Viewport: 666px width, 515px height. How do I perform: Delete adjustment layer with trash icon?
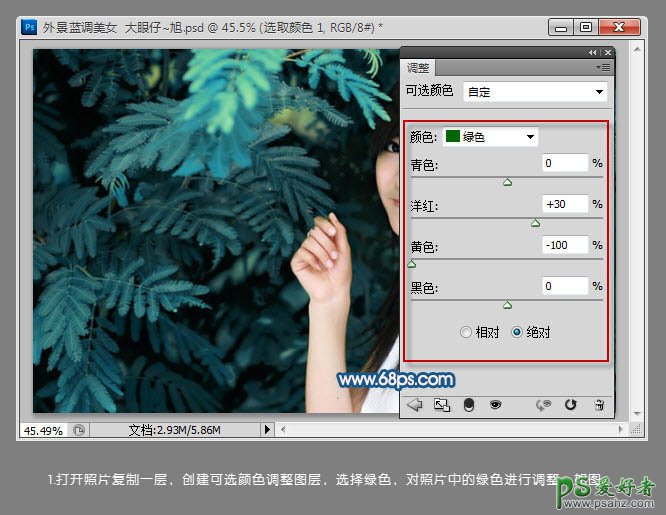pos(598,405)
